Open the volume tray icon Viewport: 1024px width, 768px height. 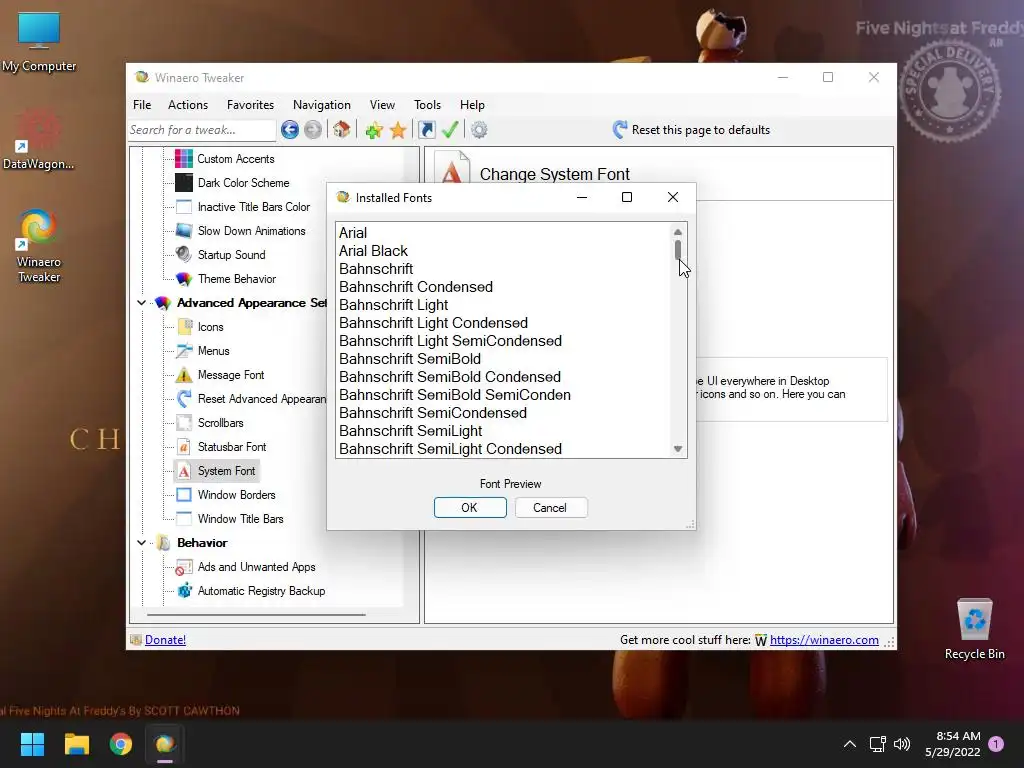coord(902,744)
